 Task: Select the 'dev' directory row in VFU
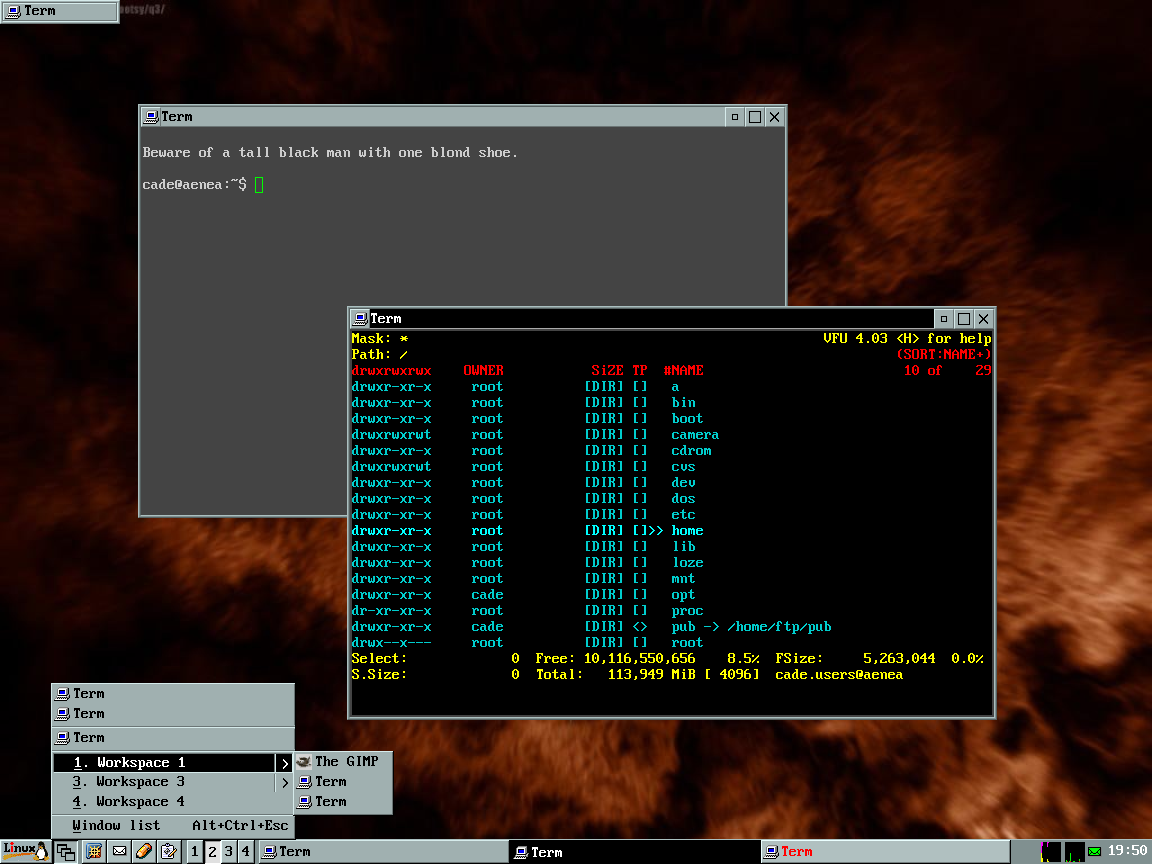click(x=672, y=483)
